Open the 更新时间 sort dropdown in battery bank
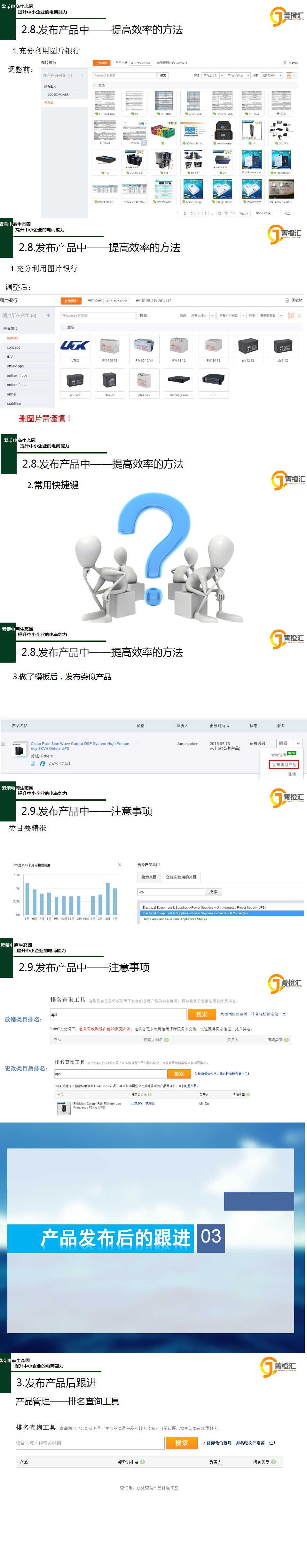The height and width of the screenshot is (1568, 307). (268, 315)
